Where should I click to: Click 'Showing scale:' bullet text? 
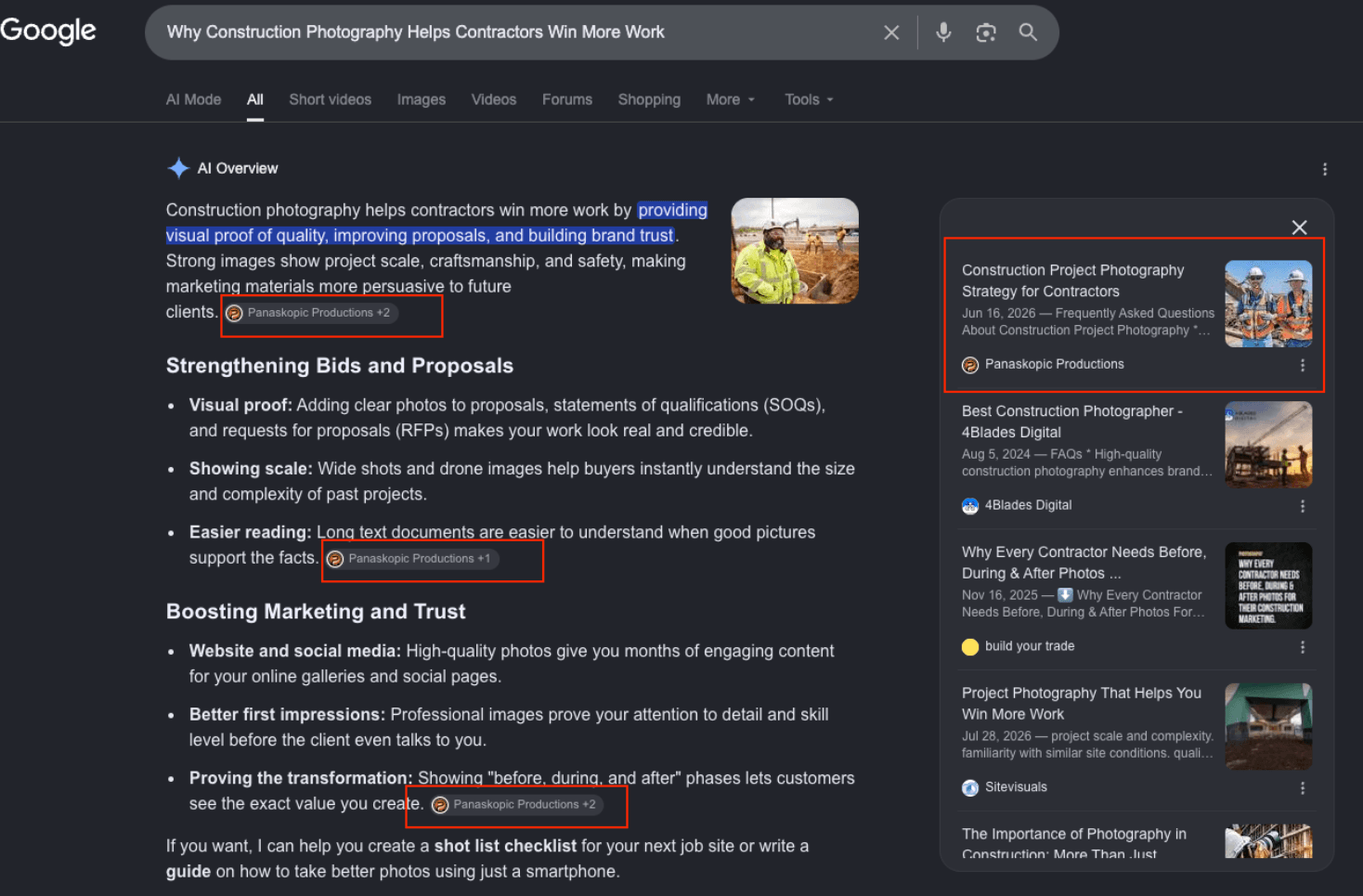(x=252, y=469)
